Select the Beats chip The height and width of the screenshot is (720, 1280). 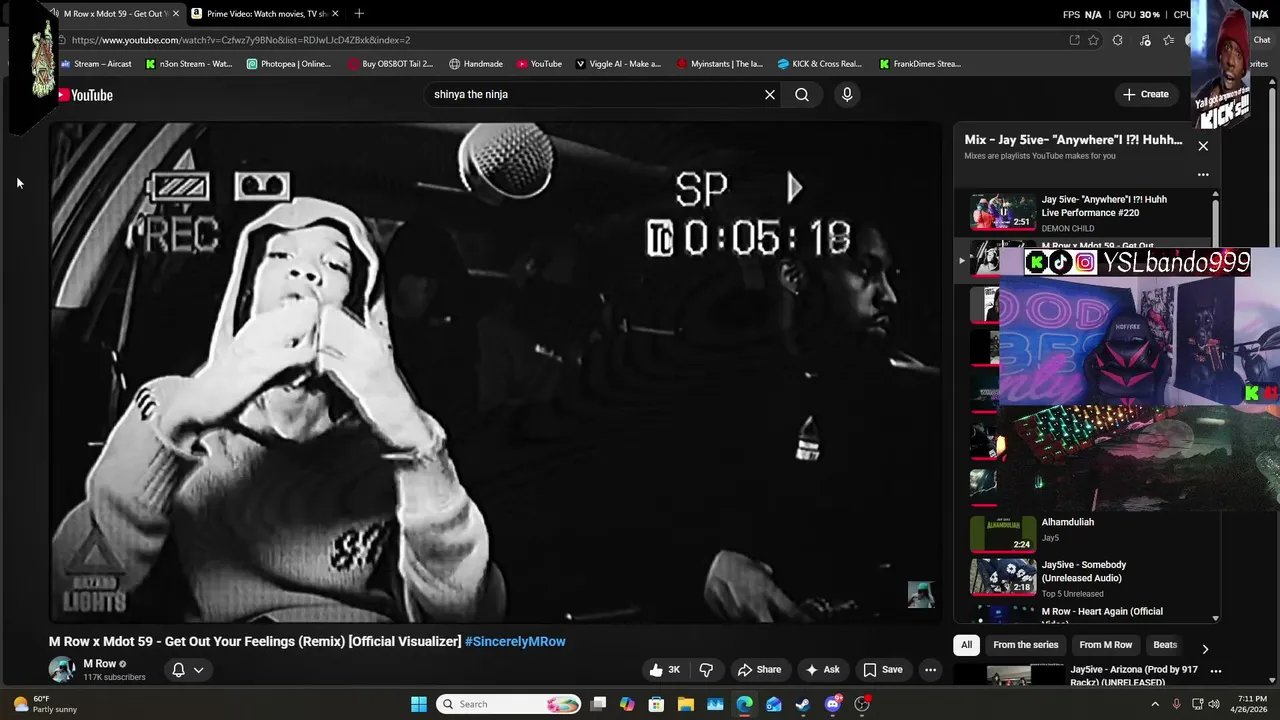click(x=1165, y=645)
